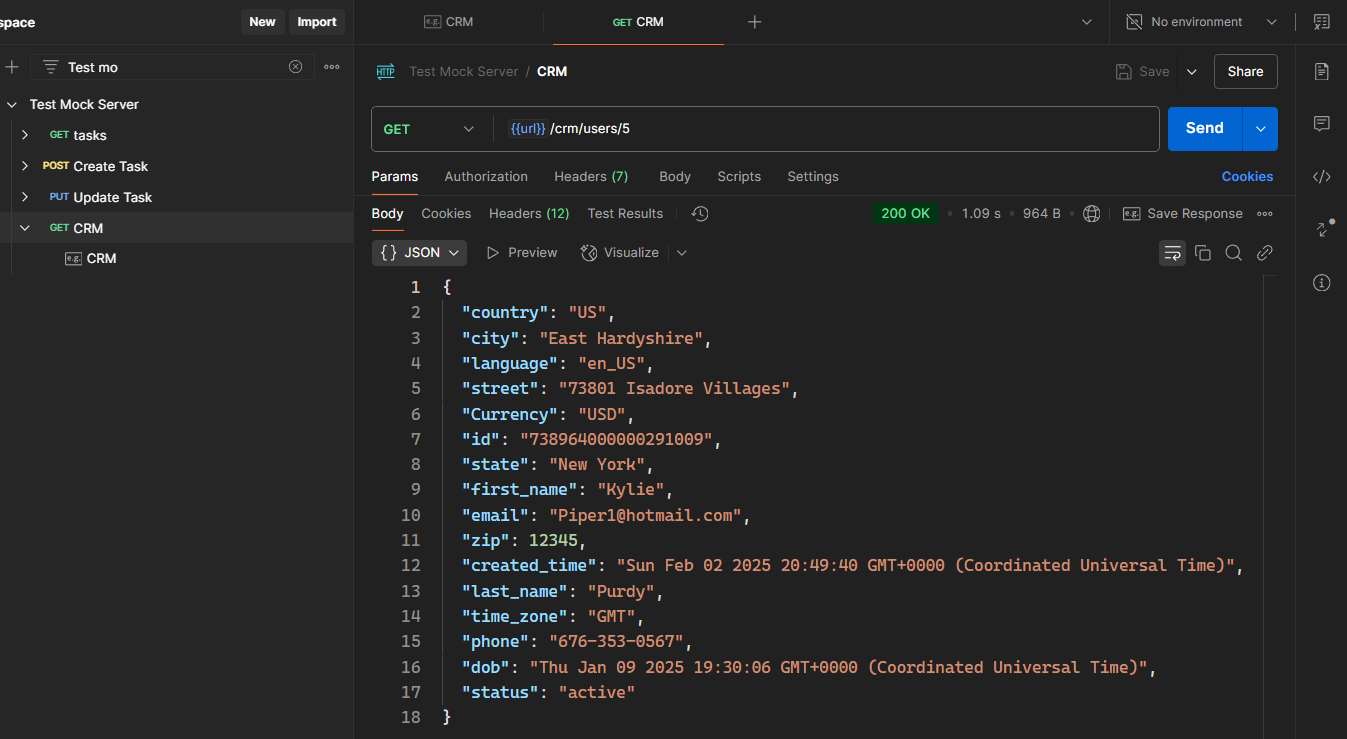Open the request Body tab

[x=675, y=177]
